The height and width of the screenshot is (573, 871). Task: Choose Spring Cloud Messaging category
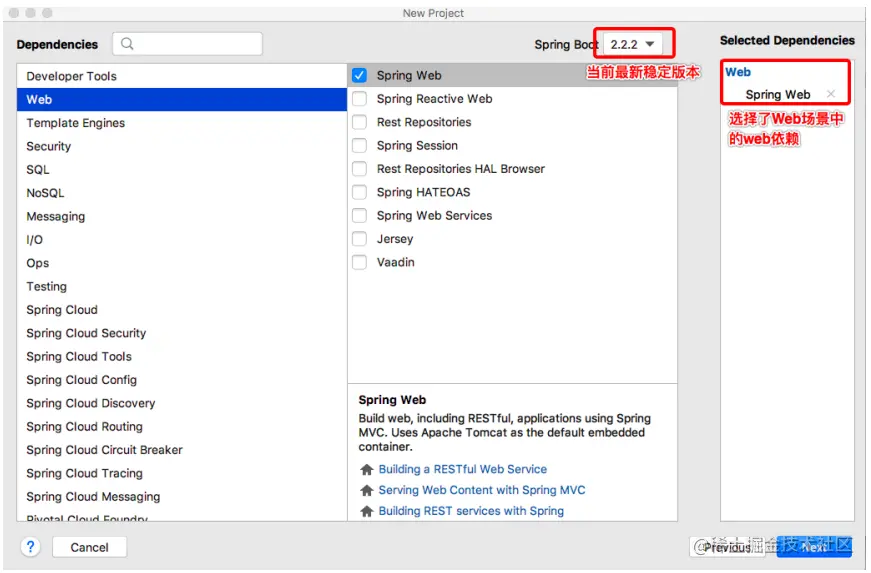tap(182, 496)
